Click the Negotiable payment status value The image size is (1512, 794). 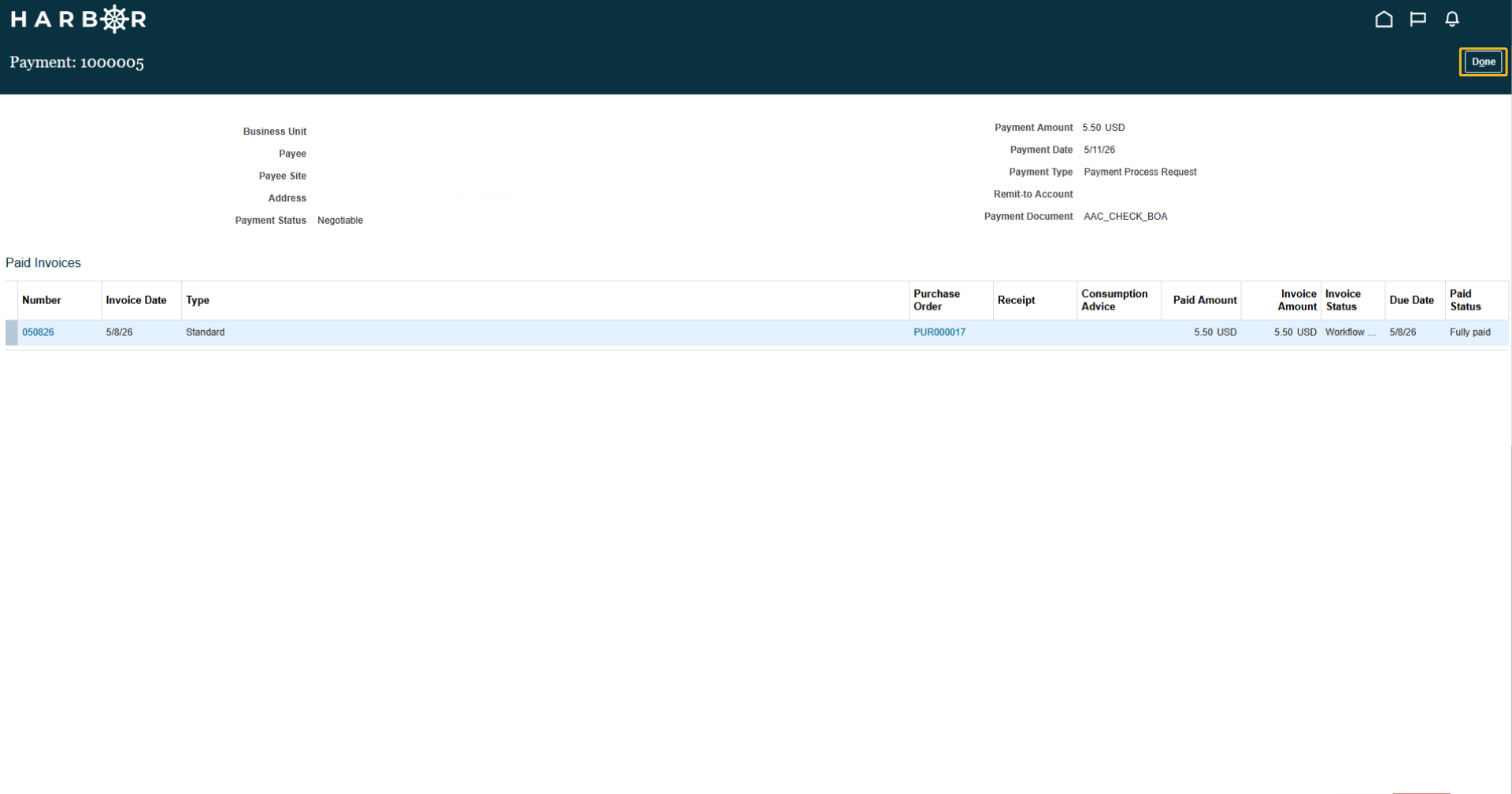tap(340, 221)
